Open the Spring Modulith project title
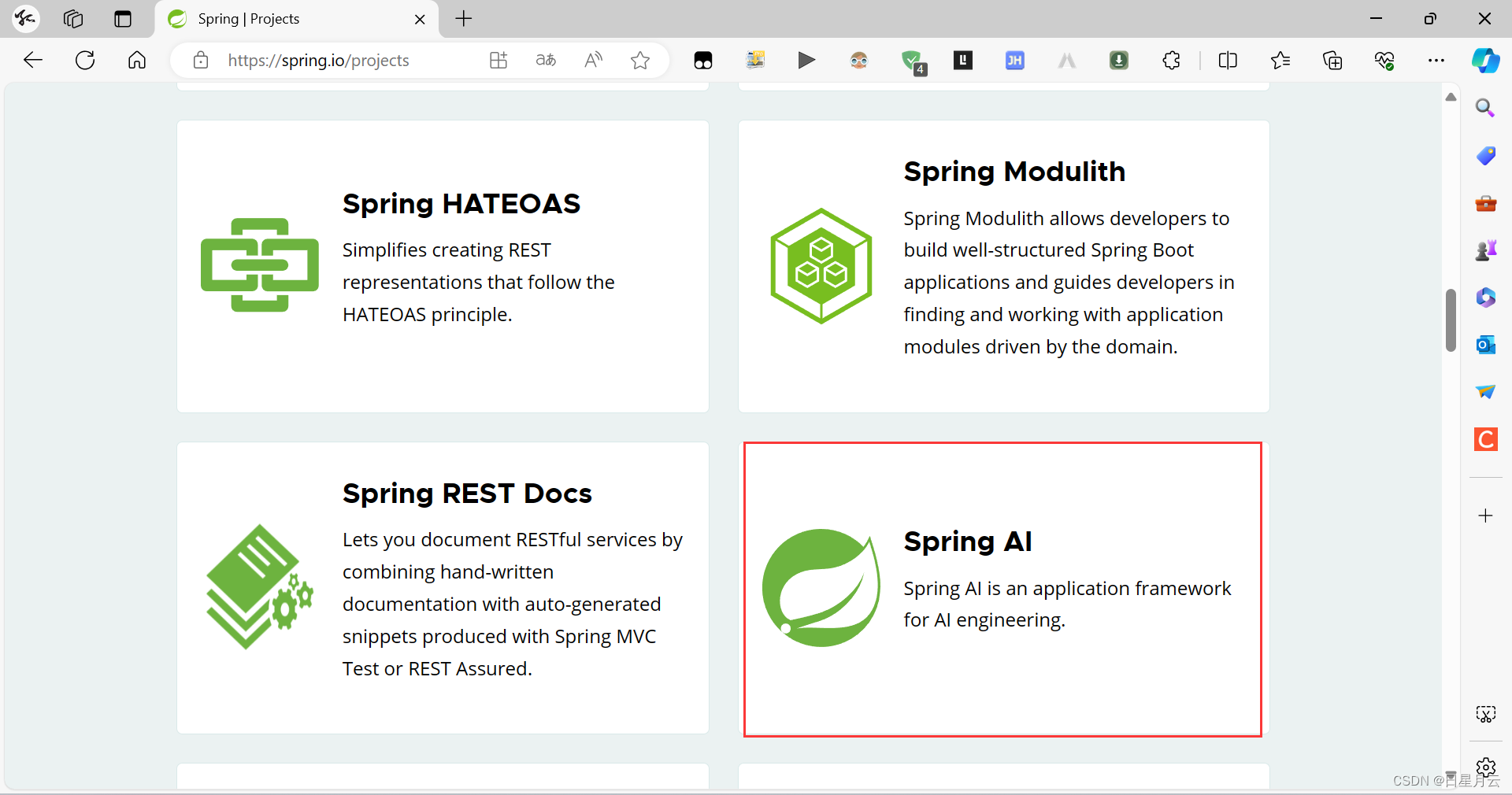This screenshot has height=795, width=1512. coord(1014,172)
